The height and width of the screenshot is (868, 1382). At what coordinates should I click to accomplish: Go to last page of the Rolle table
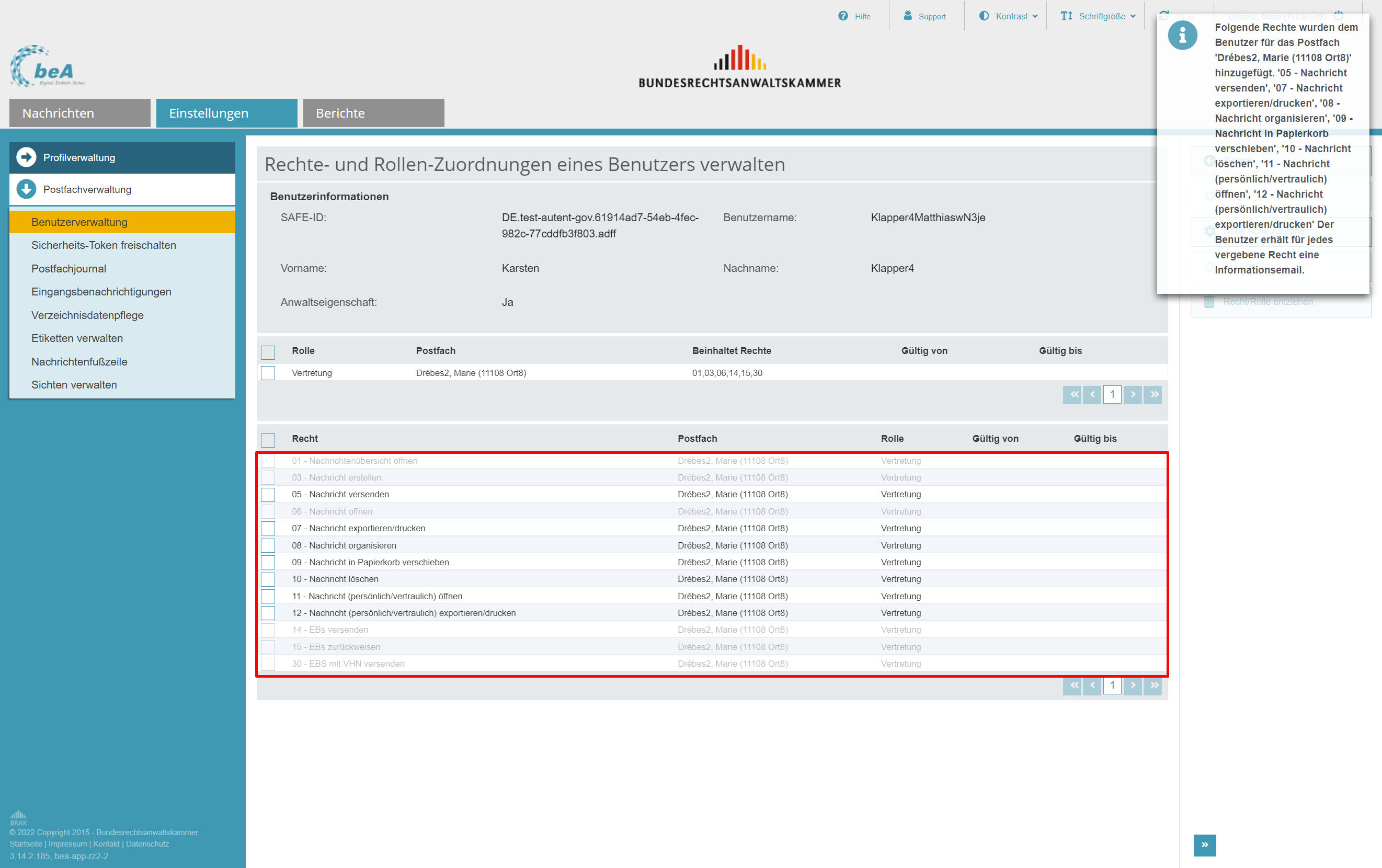[1152, 394]
